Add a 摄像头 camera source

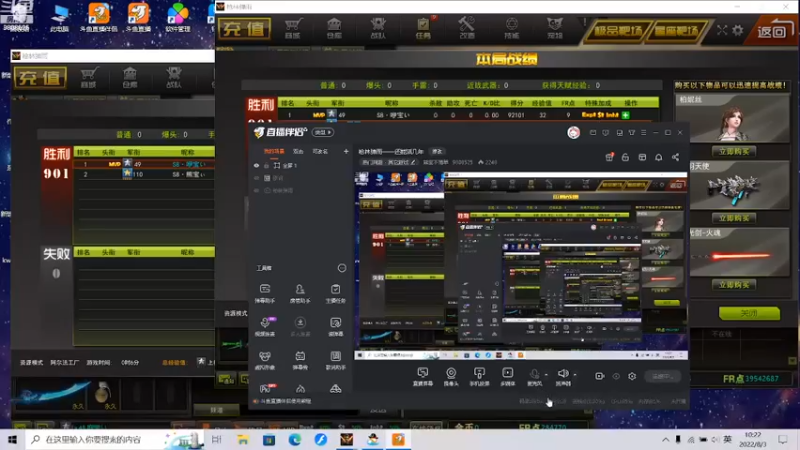(451, 377)
